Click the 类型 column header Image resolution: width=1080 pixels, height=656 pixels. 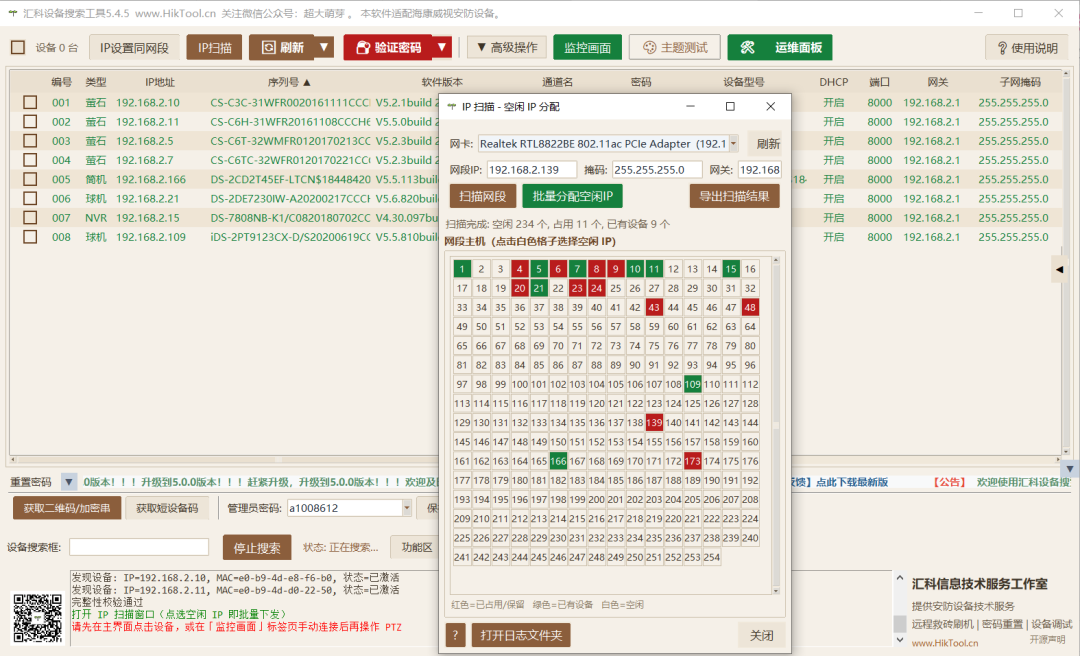click(x=96, y=82)
